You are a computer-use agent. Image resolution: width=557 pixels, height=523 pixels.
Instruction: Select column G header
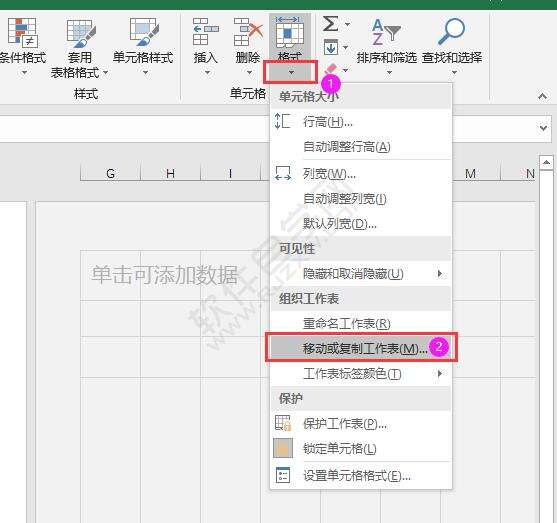[110, 173]
